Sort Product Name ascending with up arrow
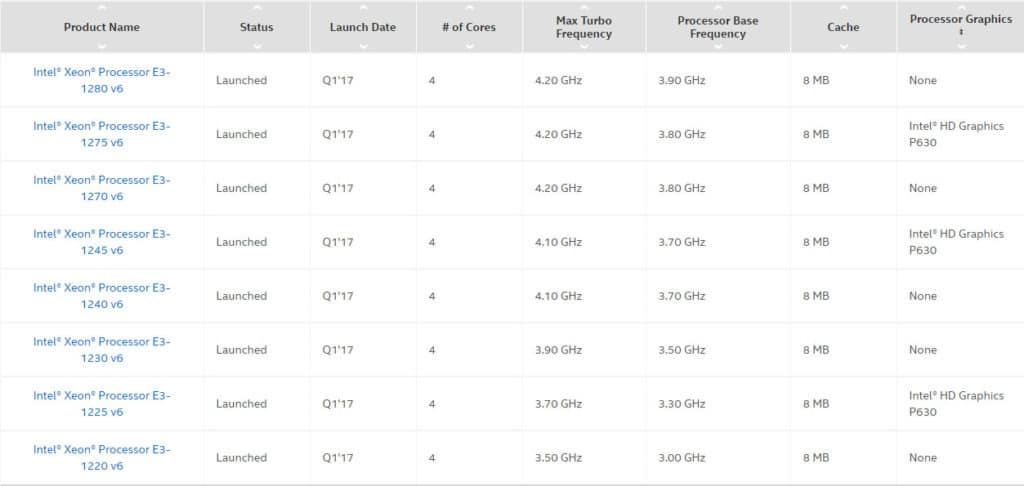This screenshot has height=486, width=1024. coord(101,8)
